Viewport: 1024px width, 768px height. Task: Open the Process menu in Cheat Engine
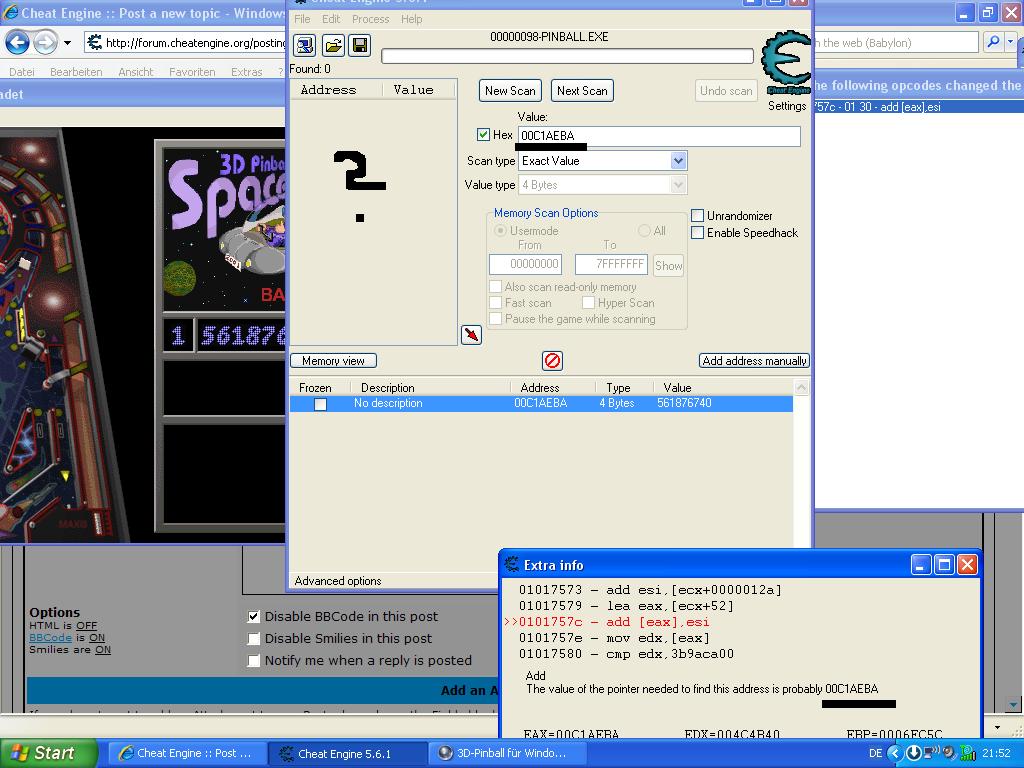coord(370,19)
